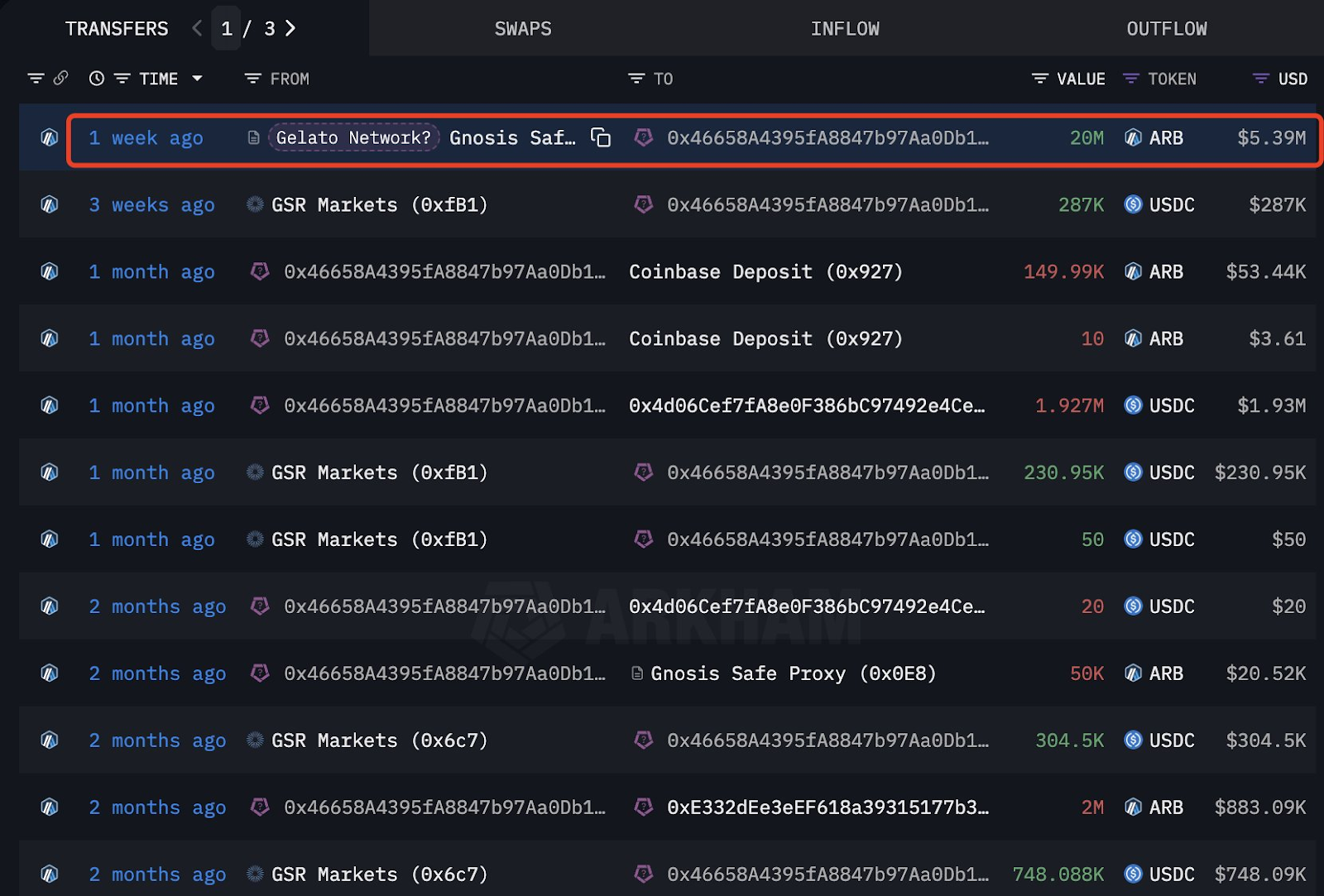The width and height of the screenshot is (1324, 896).
Task: Open the 1 week ago transaction
Action: click(x=146, y=138)
